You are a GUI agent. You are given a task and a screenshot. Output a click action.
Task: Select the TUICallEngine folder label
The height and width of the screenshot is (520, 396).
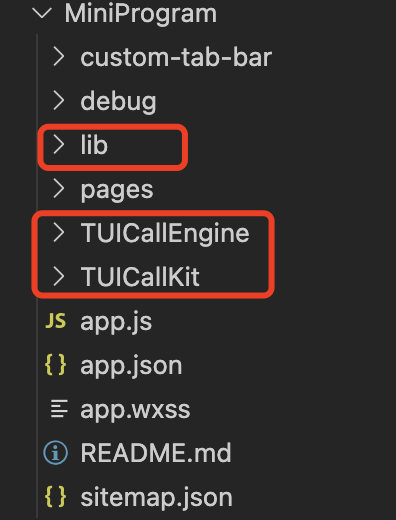pyautogui.click(x=165, y=233)
